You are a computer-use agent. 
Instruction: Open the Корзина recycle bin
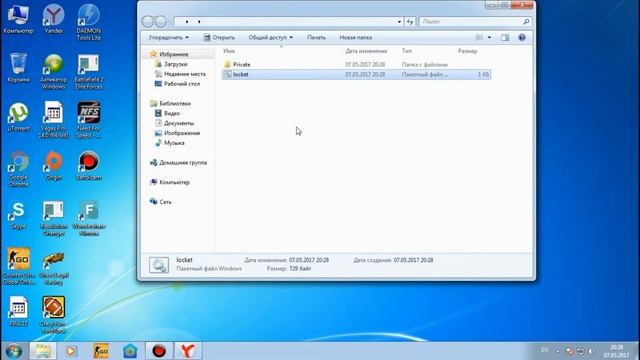18,67
